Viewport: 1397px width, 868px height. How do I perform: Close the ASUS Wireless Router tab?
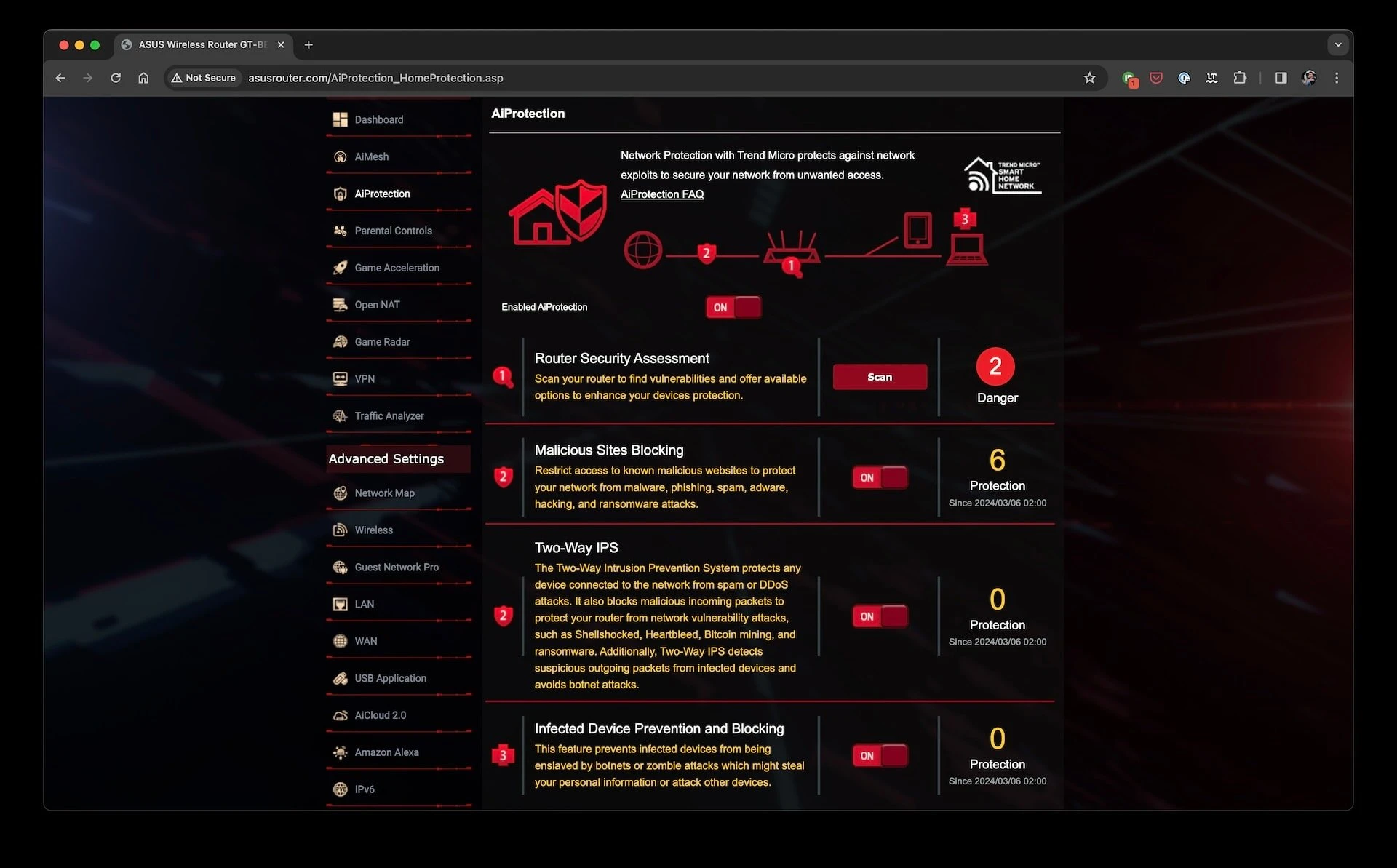281,44
